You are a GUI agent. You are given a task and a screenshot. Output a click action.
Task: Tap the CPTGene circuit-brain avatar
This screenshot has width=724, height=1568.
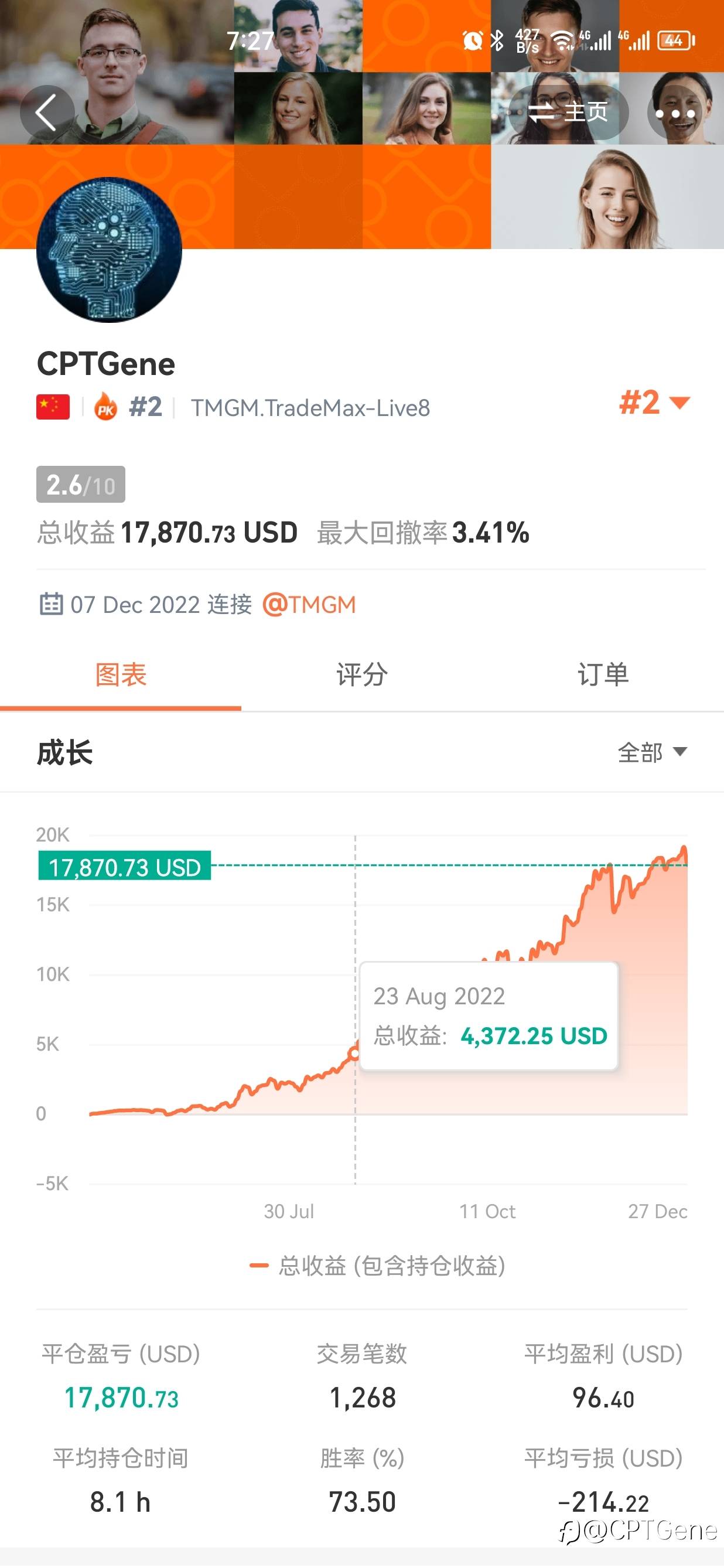[x=110, y=250]
